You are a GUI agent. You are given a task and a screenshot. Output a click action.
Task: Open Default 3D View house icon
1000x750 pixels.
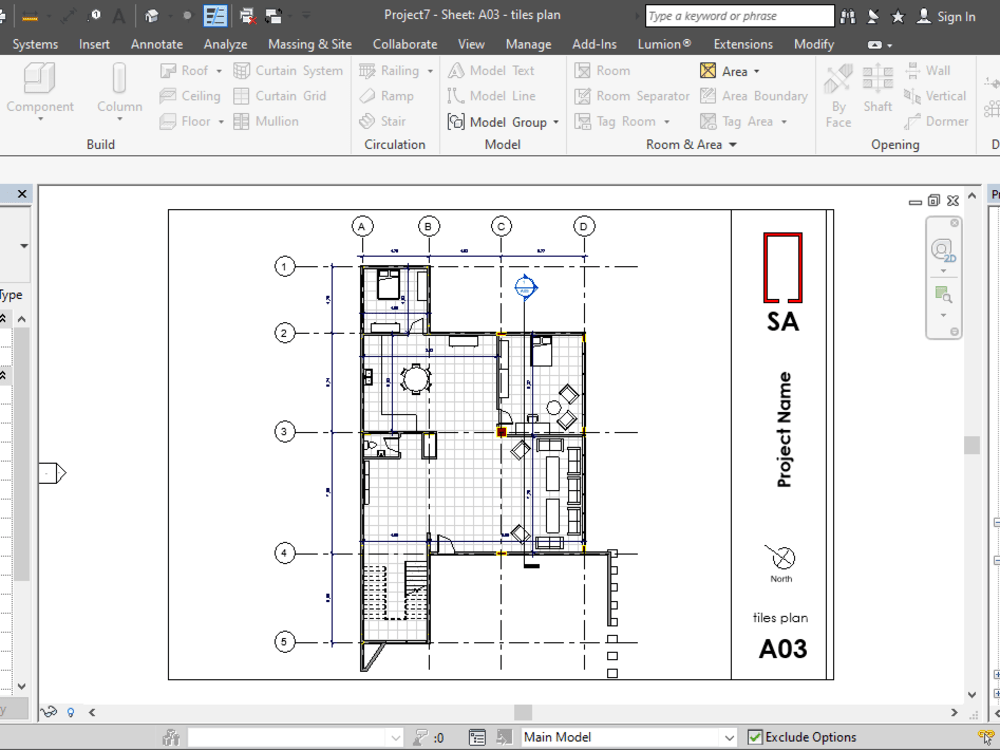point(152,16)
